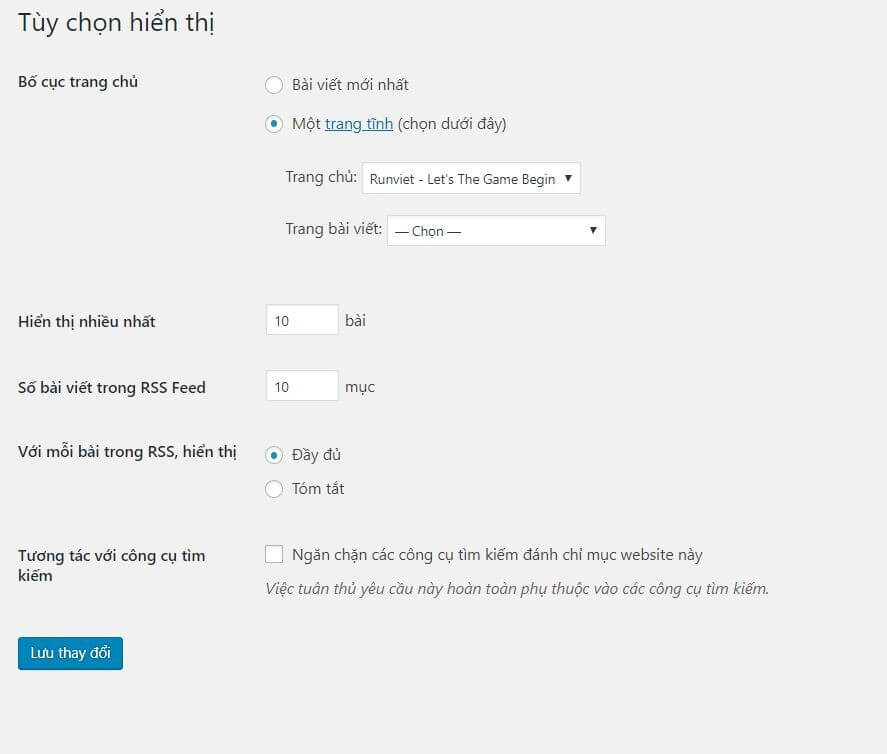Viewport: 887px width, 754px height.
Task: Click the "Hiển thị nhiều nhất" number field
Action: point(302,321)
